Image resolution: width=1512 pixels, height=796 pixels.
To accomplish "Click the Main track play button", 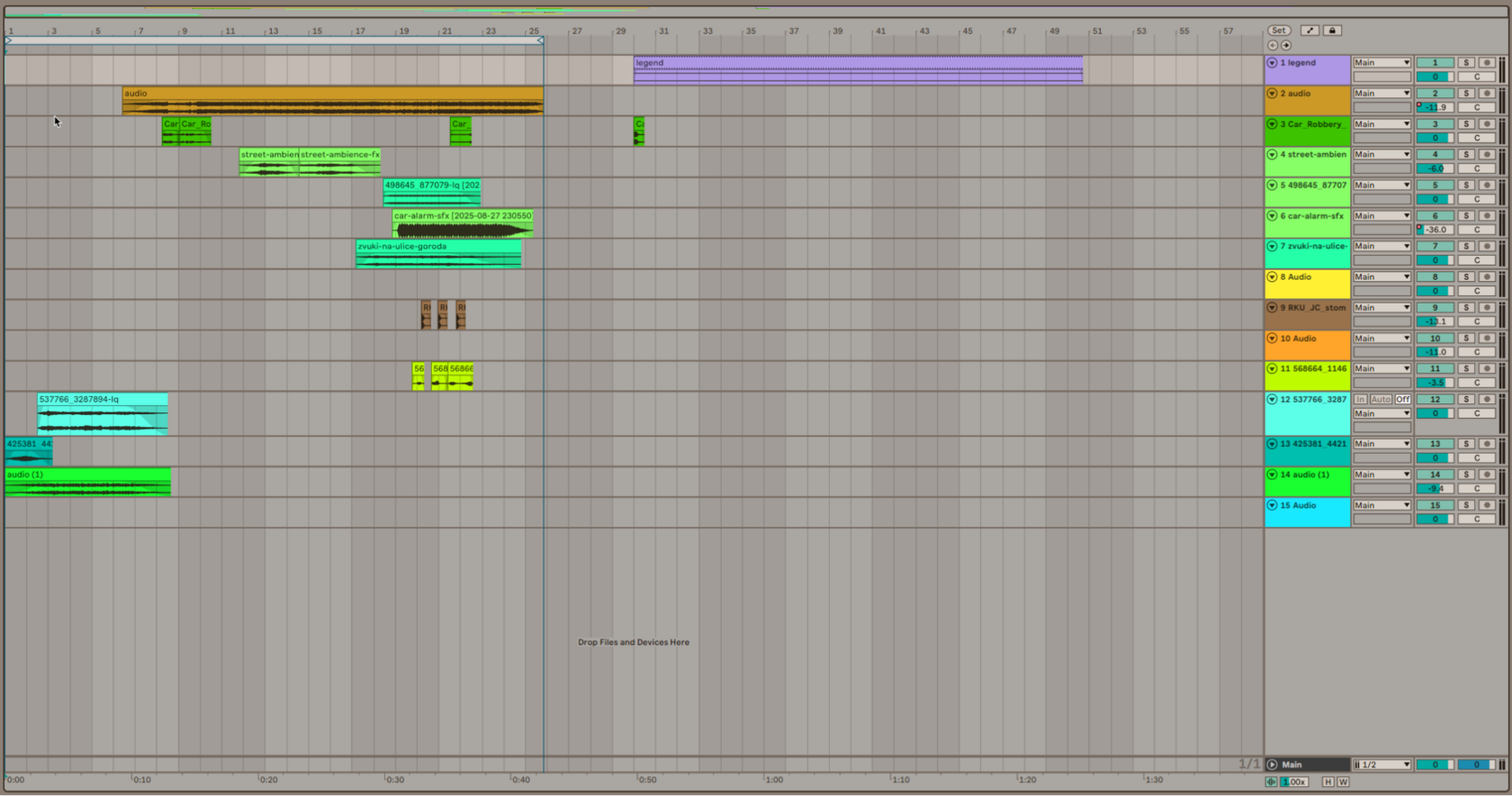I will (x=1272, y=764).
